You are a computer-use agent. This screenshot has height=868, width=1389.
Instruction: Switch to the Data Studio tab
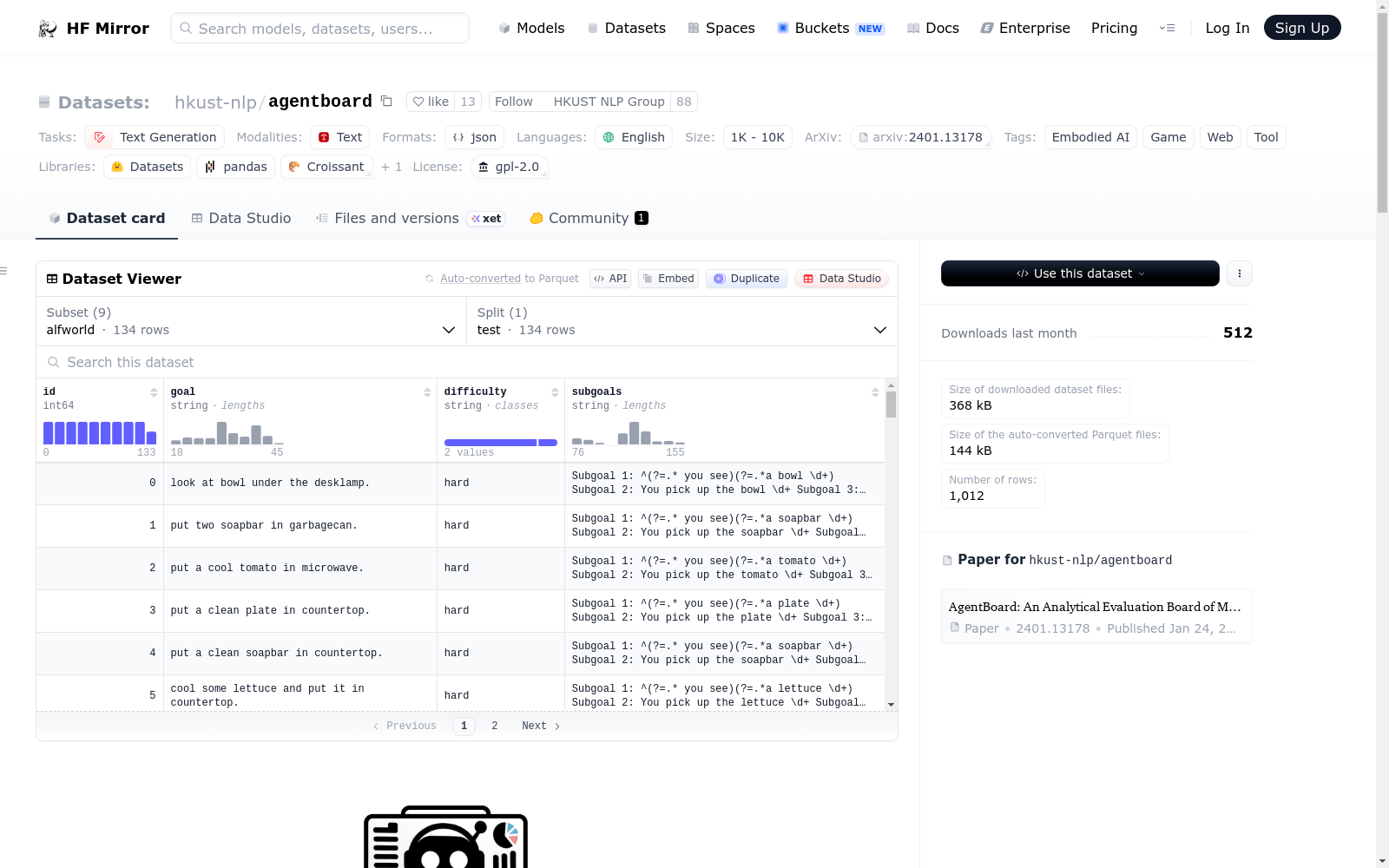click(241, 219)
